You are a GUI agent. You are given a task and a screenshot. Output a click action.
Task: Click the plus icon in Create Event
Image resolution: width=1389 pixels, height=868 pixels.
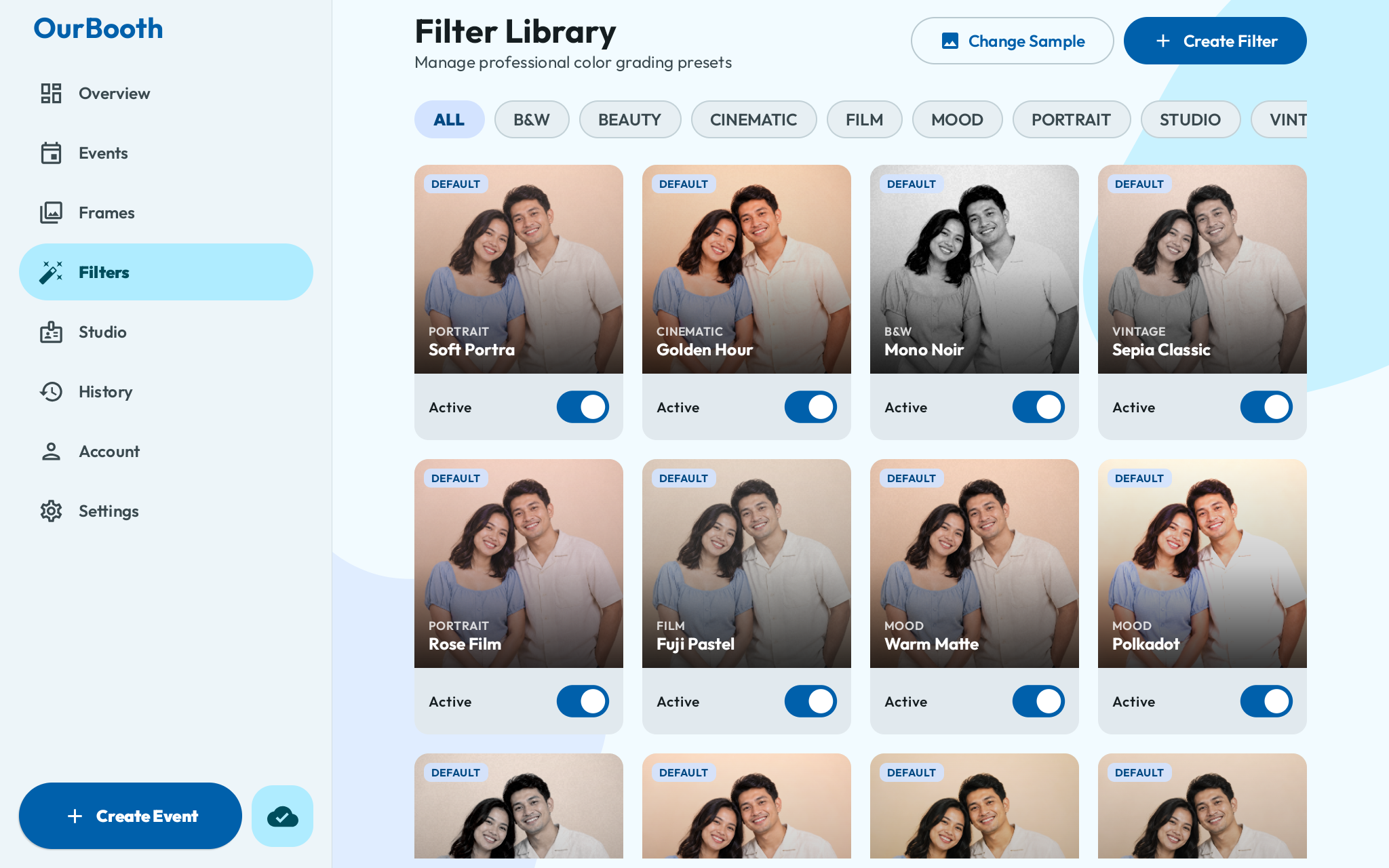click(75, 816)
